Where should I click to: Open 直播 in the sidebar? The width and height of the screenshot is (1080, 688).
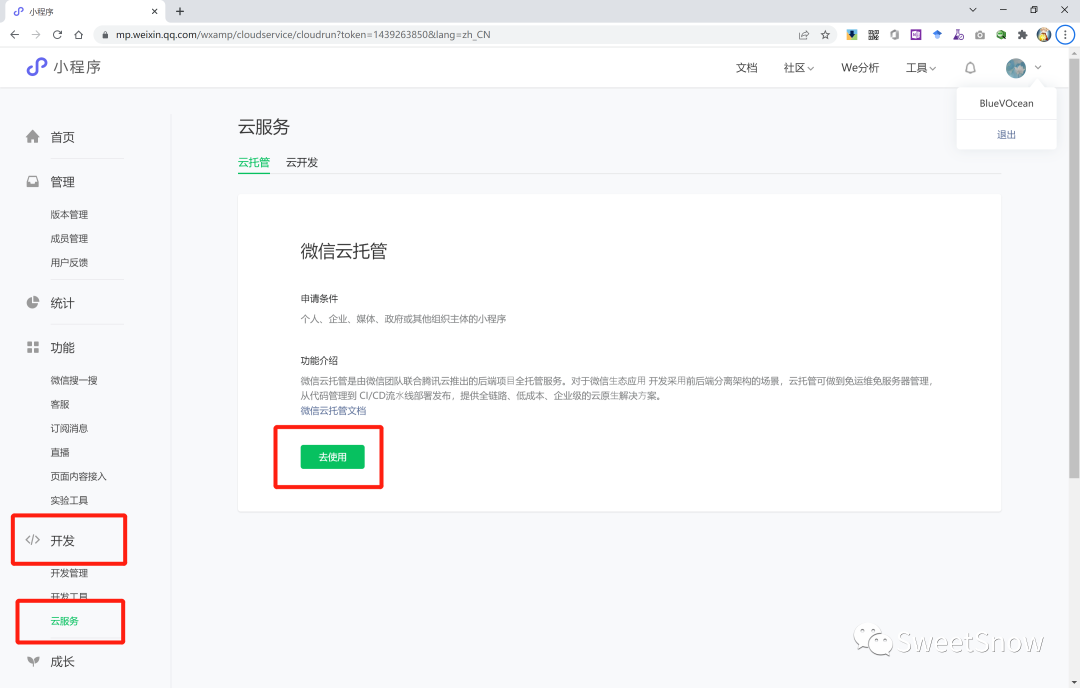pos(60,452)
